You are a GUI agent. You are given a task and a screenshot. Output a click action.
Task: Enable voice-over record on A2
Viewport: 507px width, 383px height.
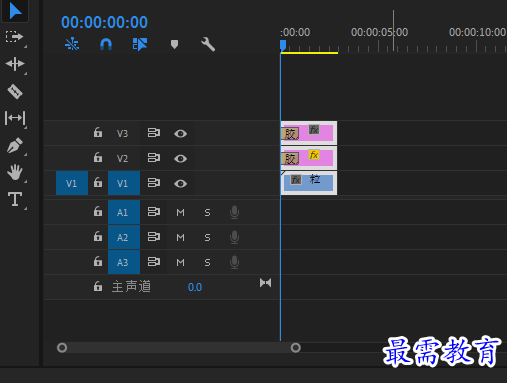234,237
